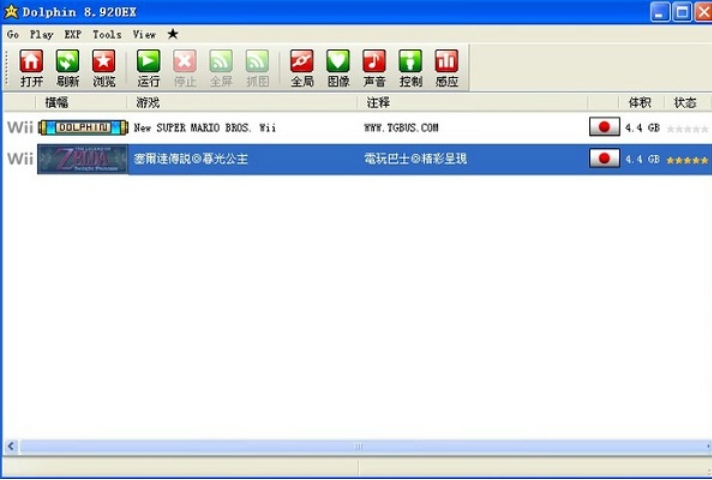Click the 刷新 (Refresh) toolbar icon
The height and width of the screenshot is (480, 712).
tap(67, 61)
